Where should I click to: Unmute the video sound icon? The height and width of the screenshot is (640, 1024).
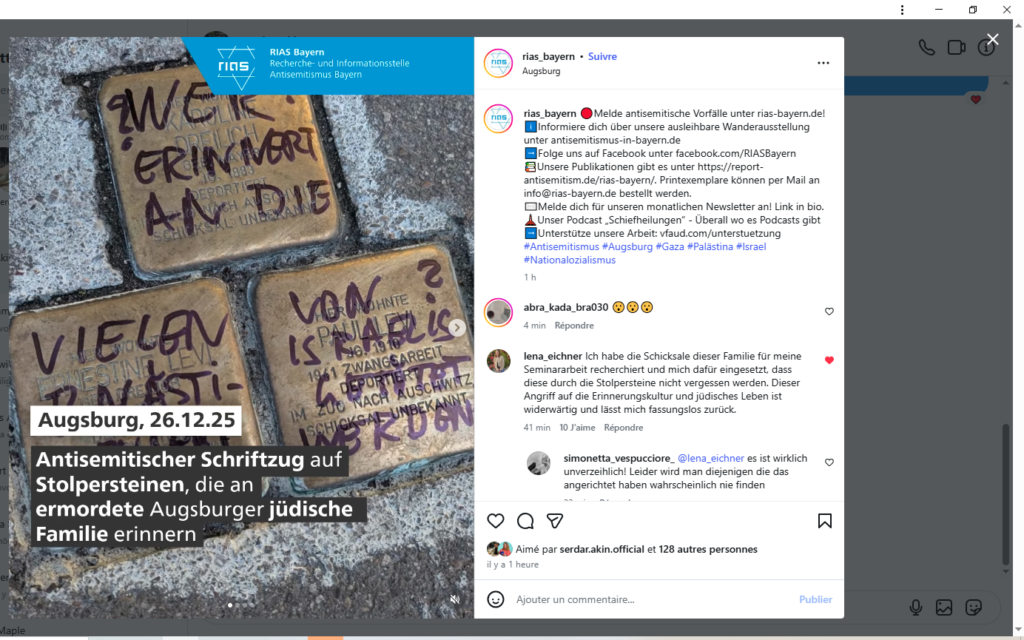(x=455, y=600)
